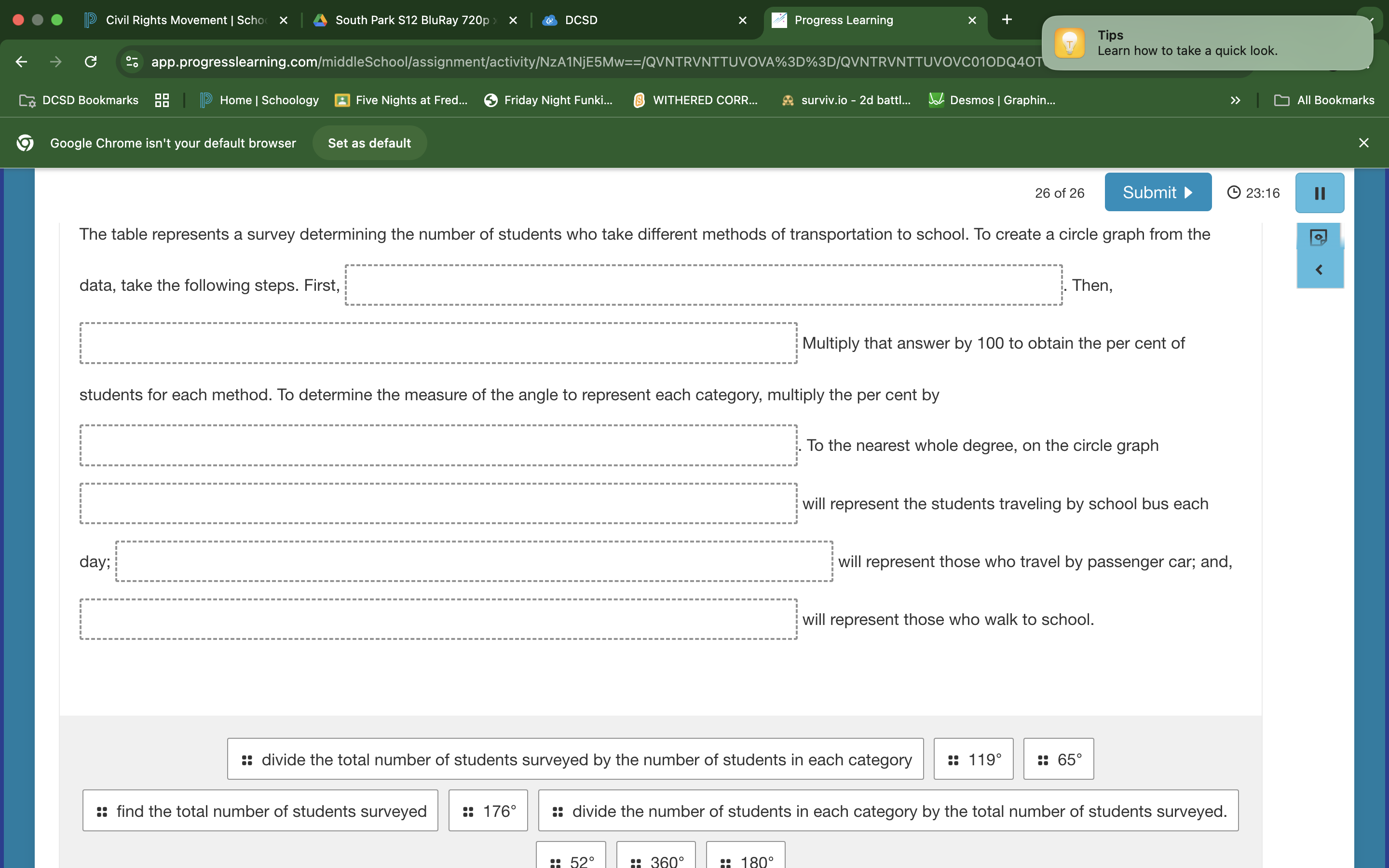1389x868 pixels.
Task: Click Set as default button
Action: coord(369,143)
